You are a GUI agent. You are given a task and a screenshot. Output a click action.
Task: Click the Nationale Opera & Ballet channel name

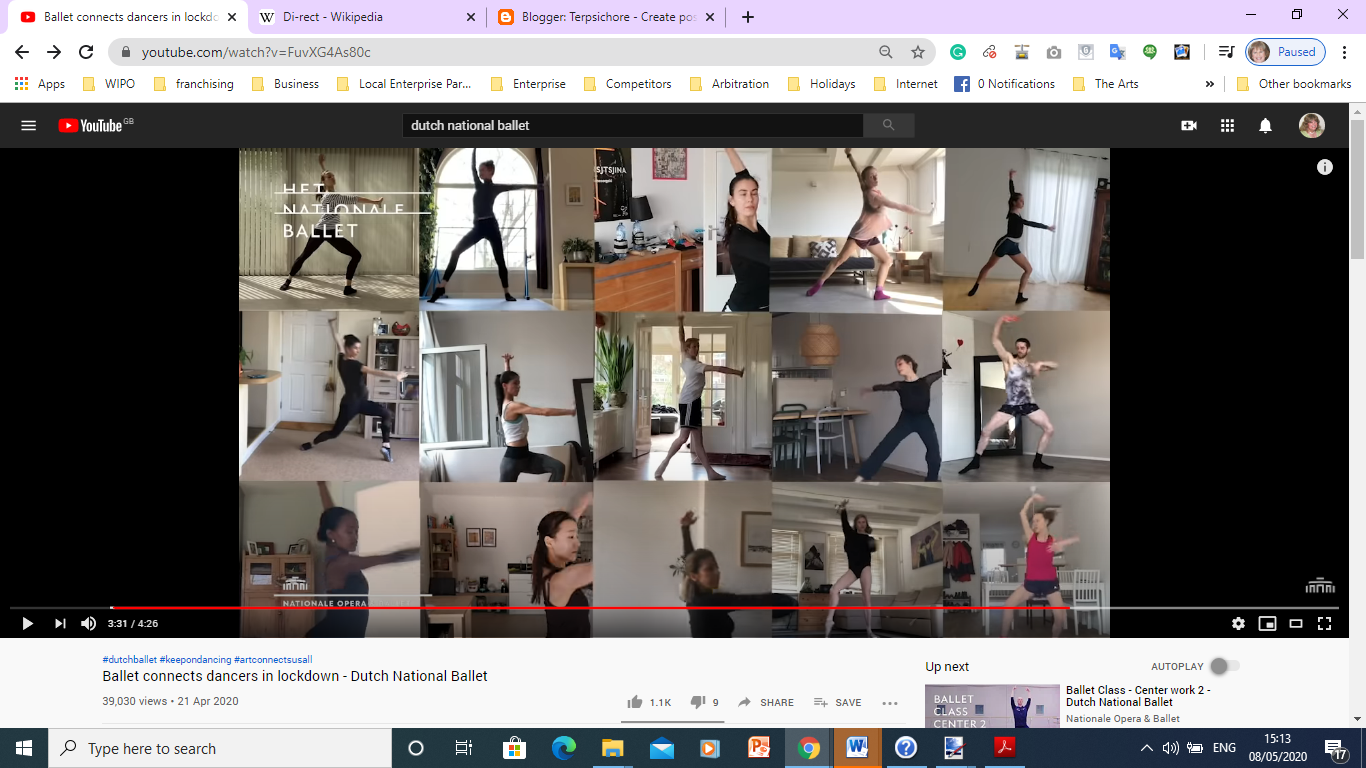tap(1123, 718)
